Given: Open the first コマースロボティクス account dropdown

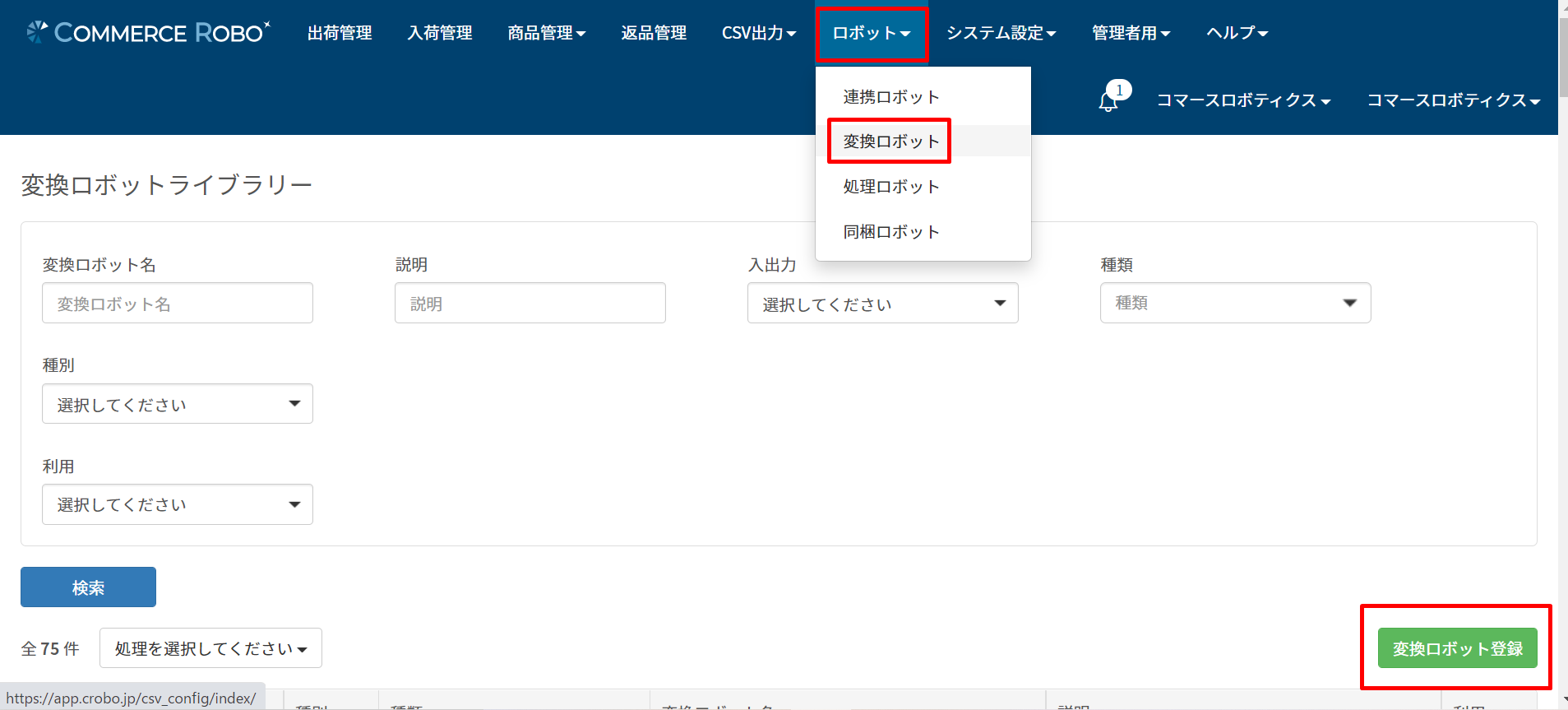Looking at the screenshot, I should pos(1243,100).
